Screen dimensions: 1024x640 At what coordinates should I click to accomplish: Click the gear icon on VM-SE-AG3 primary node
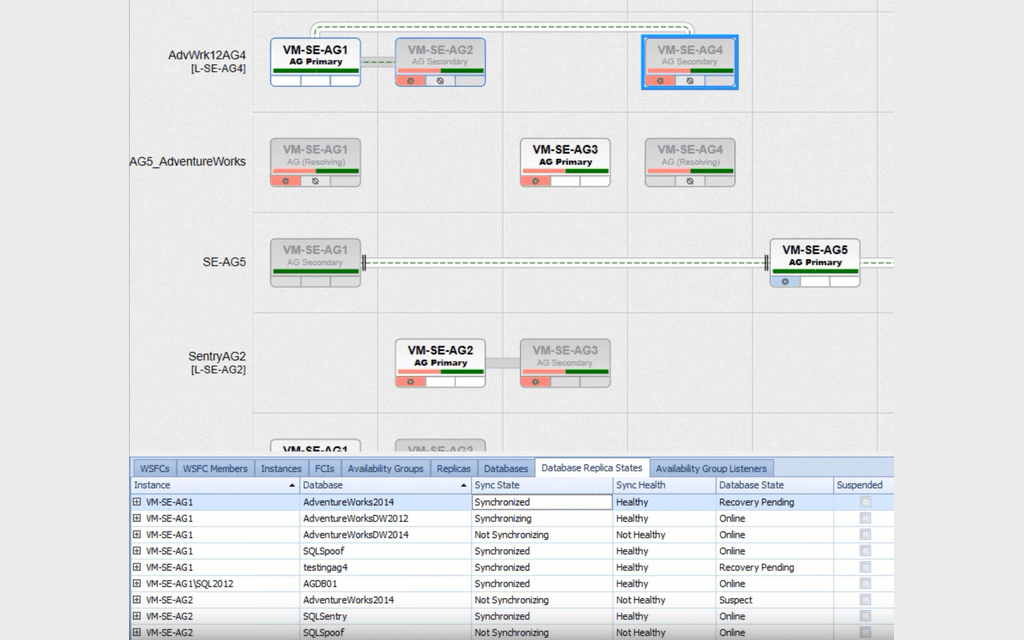[x=533, y=181]
